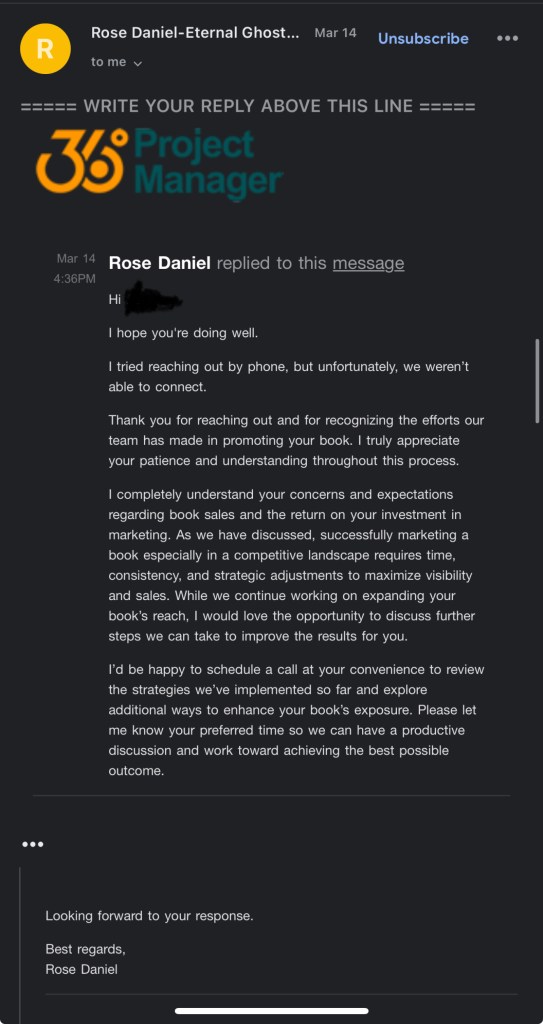
Task: Click the bold Rose Daniel reply author
Action: click(159, 263)
